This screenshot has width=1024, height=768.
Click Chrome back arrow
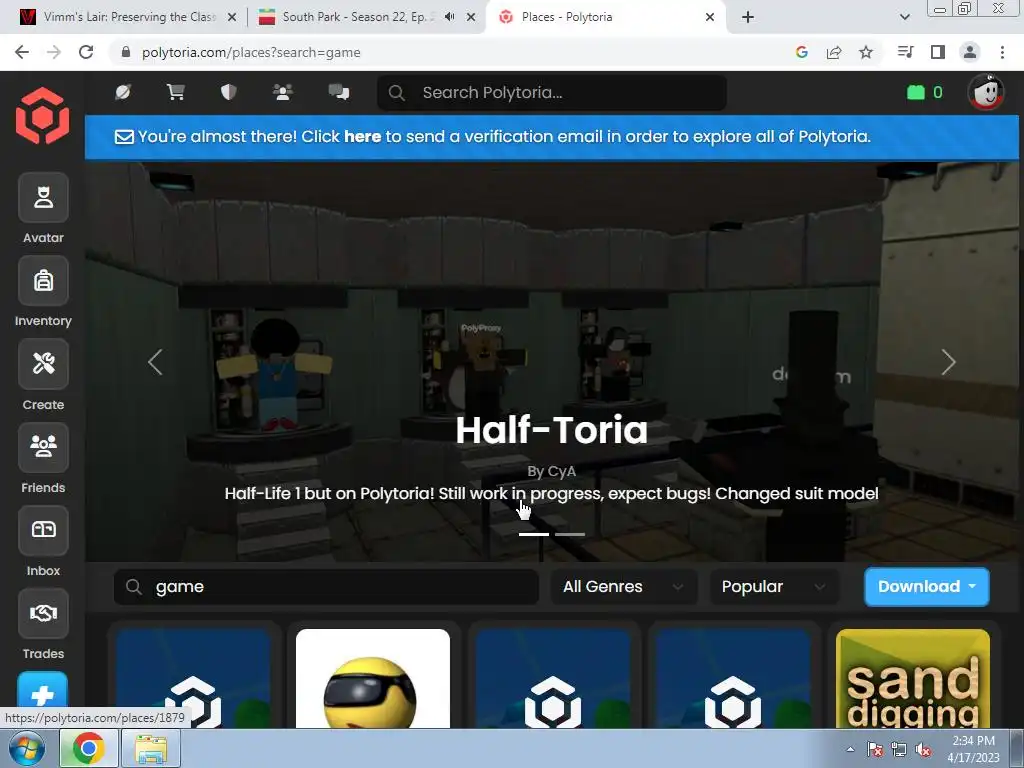[x=22, y=52]
